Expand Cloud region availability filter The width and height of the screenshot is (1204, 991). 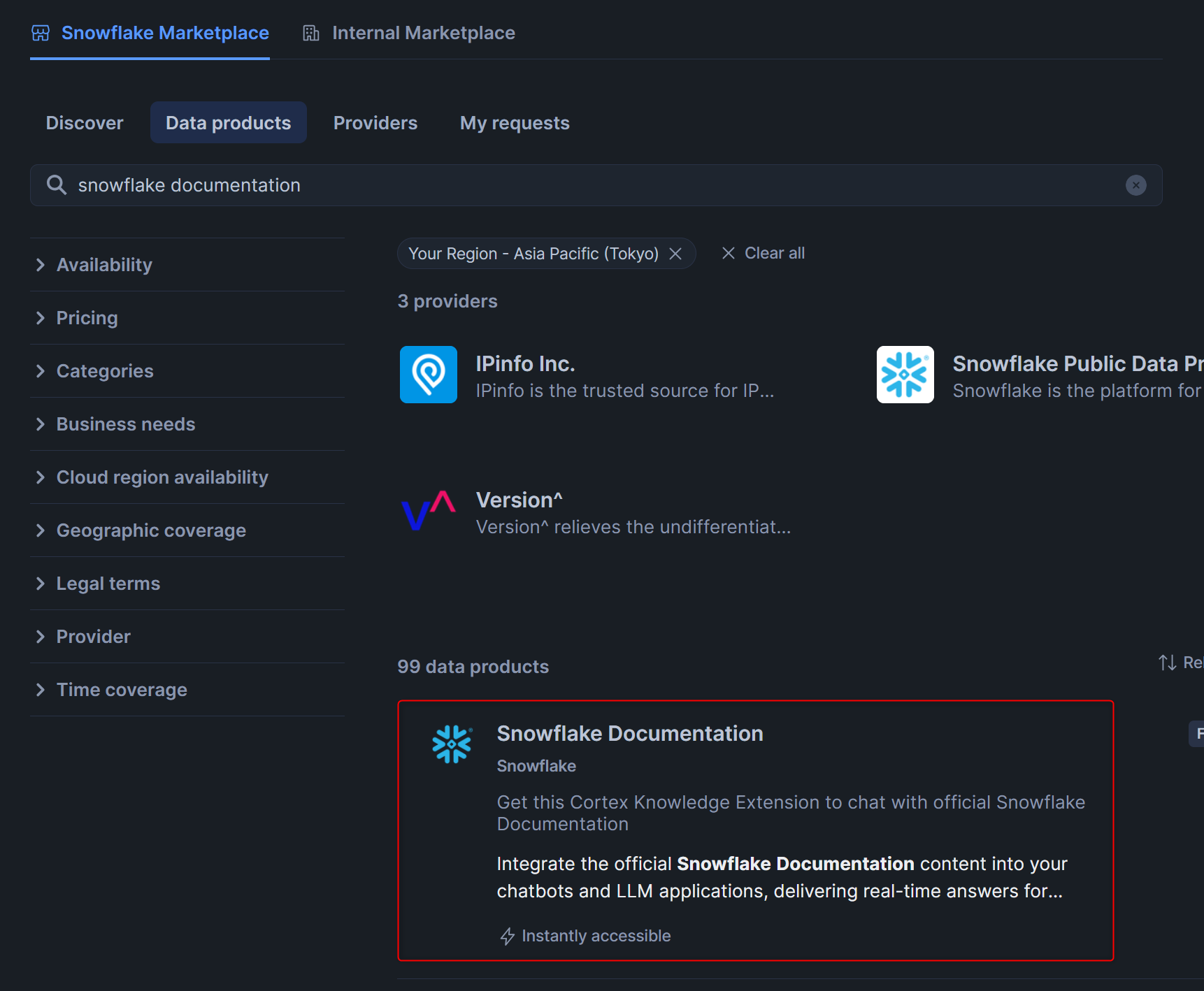point(187,477)
